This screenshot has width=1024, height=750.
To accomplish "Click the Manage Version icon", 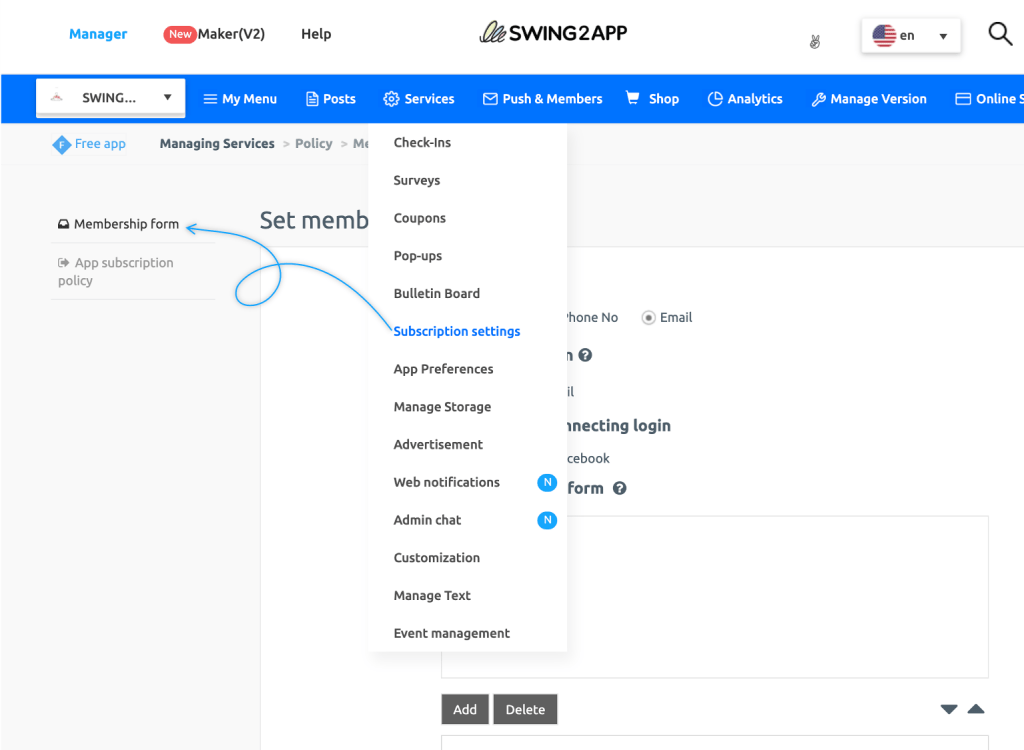I will [x=820, y=98].
